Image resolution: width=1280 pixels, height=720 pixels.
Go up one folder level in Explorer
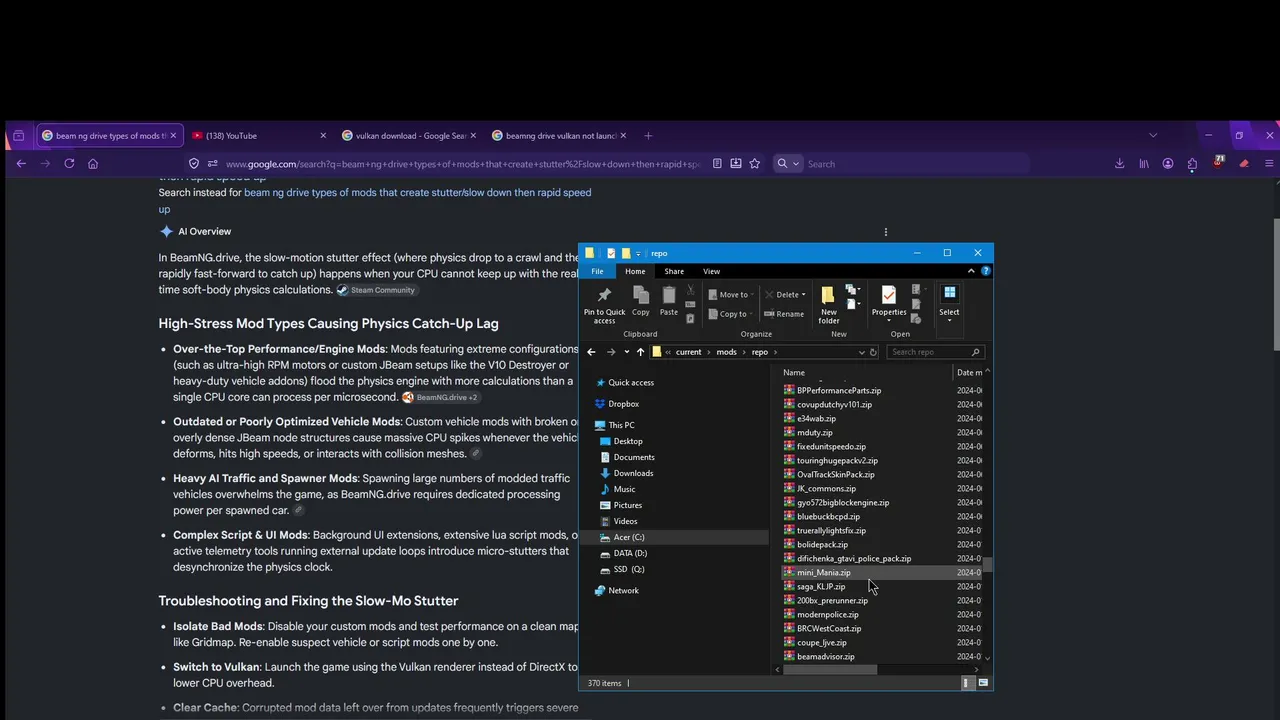pyautogui.click(x=641, y=352)
